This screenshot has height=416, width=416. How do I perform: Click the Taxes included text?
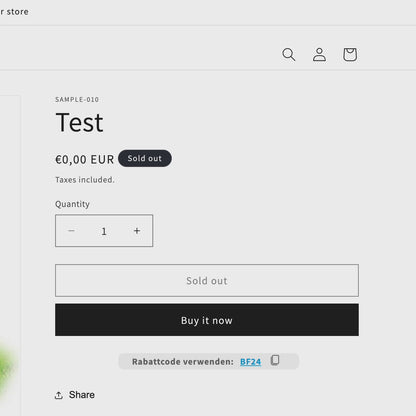(x=85, y=180)
